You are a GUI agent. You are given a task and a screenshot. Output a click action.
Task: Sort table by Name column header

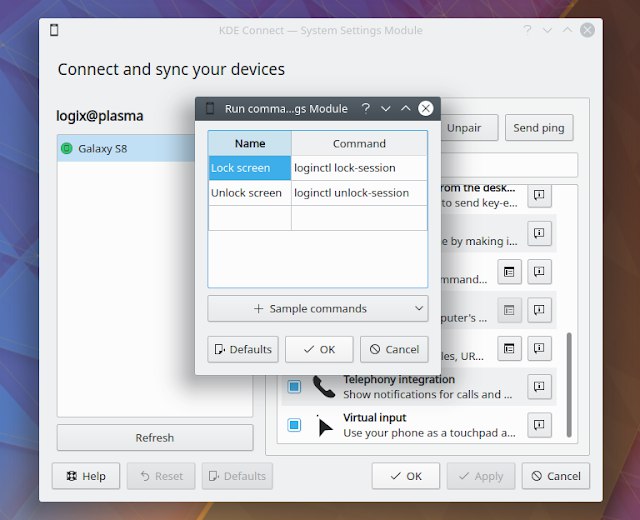click(x=250, y=143)
